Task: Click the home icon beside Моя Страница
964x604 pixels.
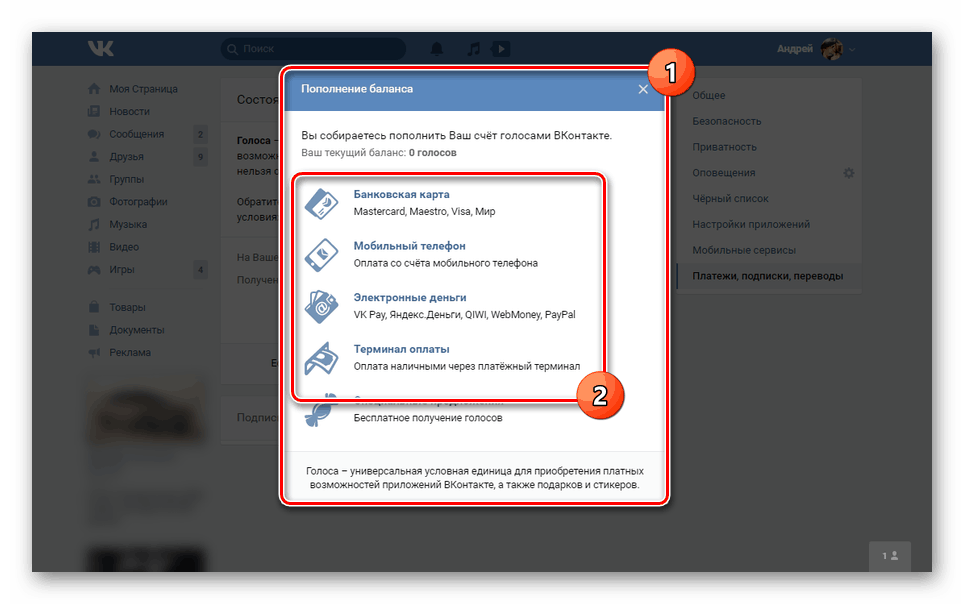Action: coord(93,89)
